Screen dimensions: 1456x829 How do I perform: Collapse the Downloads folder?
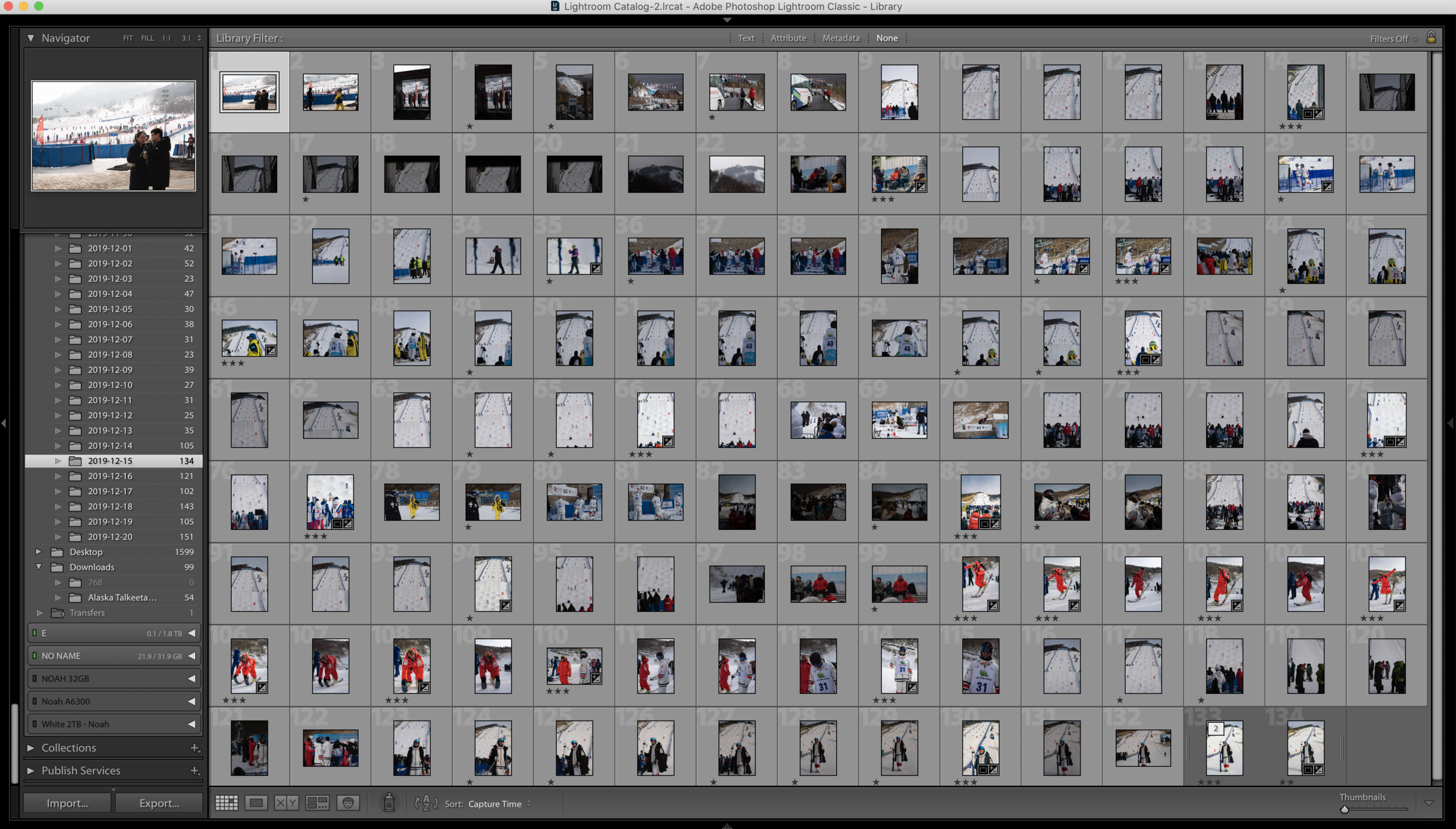(39, 566)
